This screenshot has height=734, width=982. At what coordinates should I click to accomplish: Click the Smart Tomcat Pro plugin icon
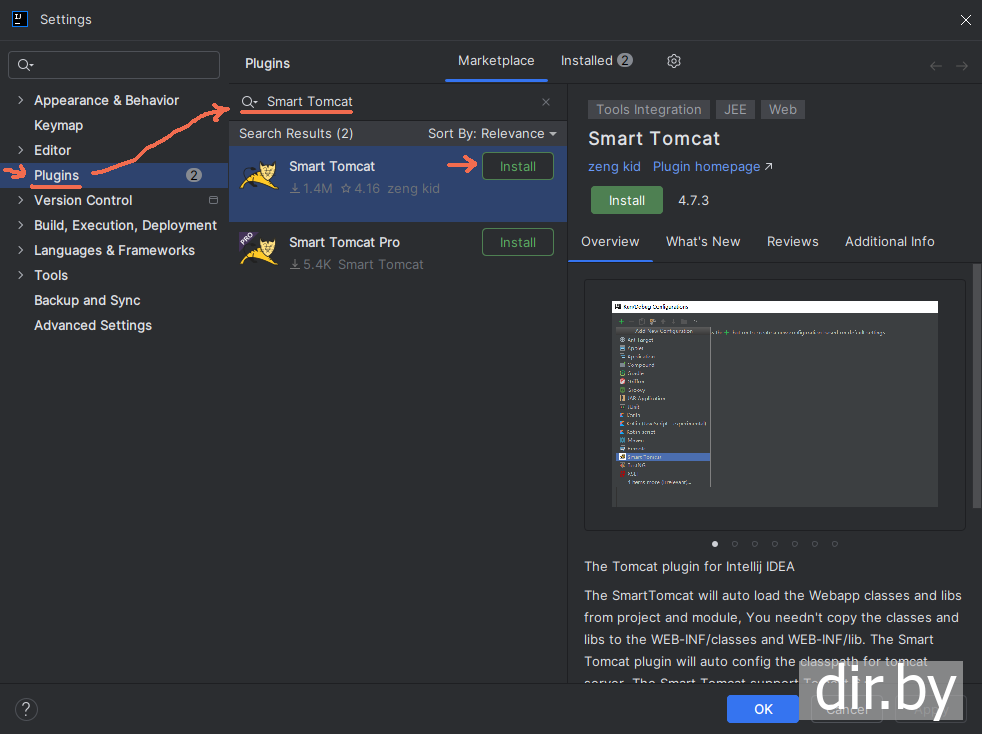pos(258,249)
